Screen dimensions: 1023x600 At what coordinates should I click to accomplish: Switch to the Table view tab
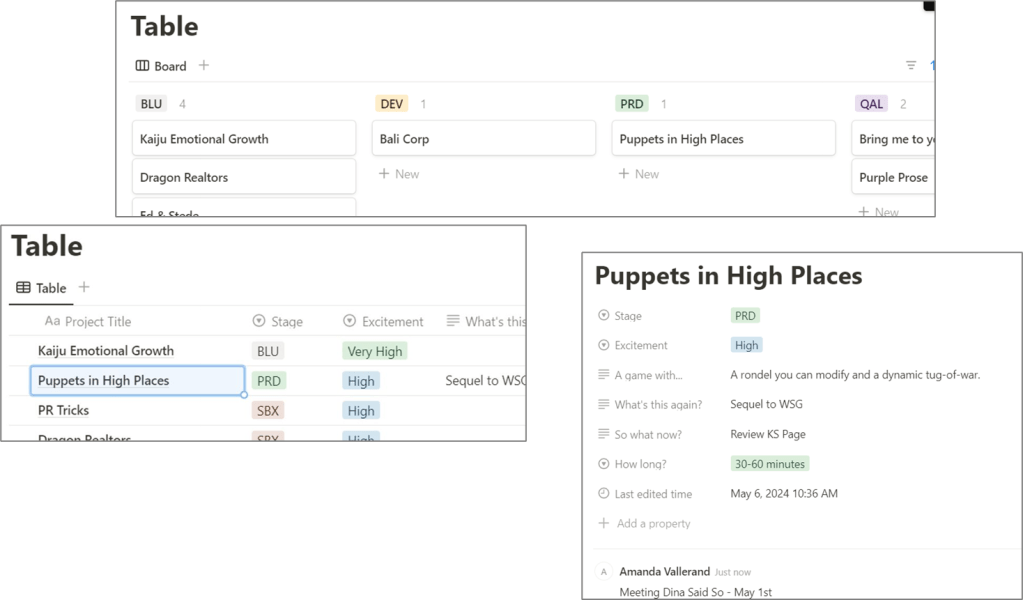pos(41,288)
